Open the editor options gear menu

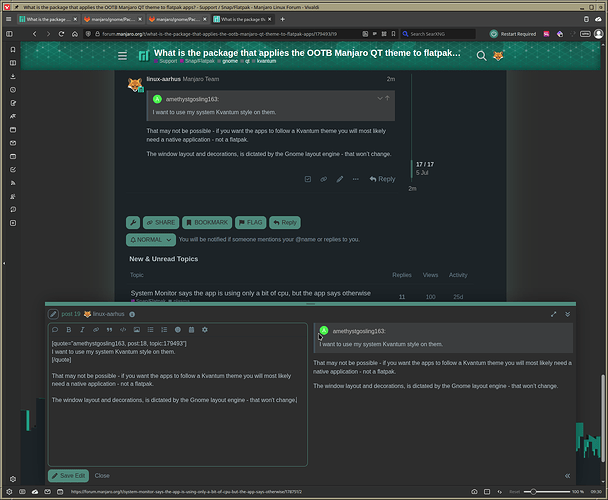coord(205,330)
